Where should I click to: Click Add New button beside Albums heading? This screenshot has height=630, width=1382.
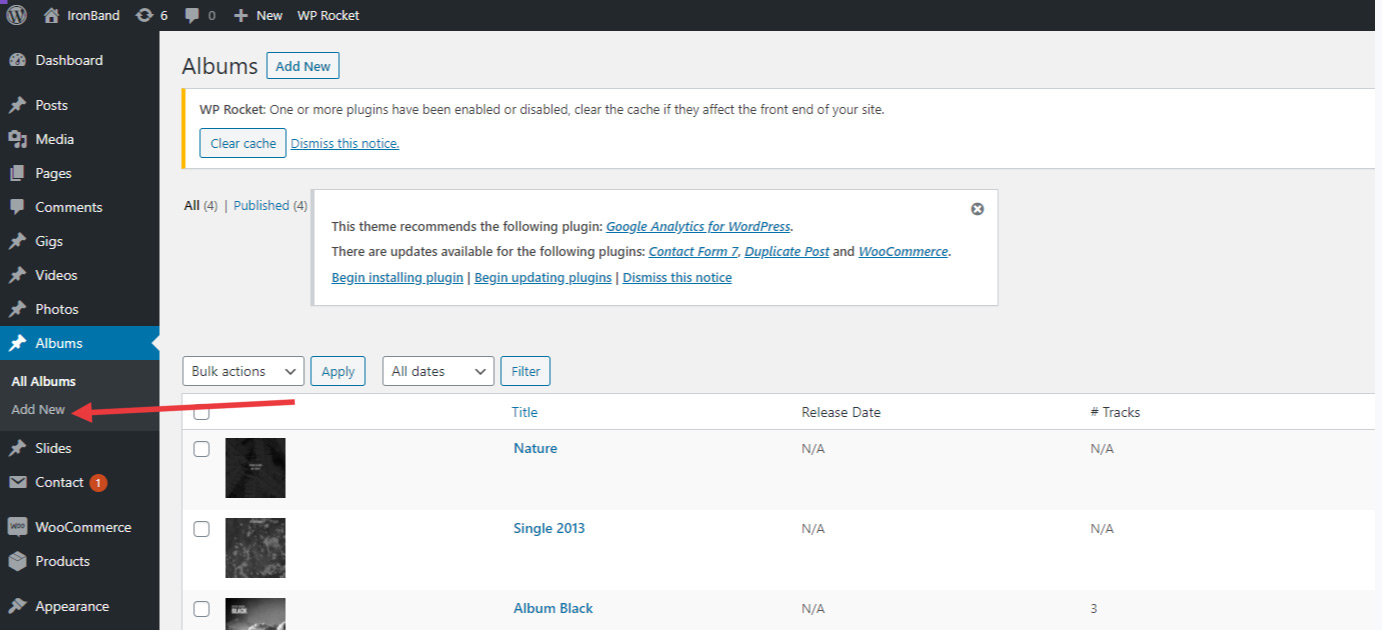click(303, 66)
